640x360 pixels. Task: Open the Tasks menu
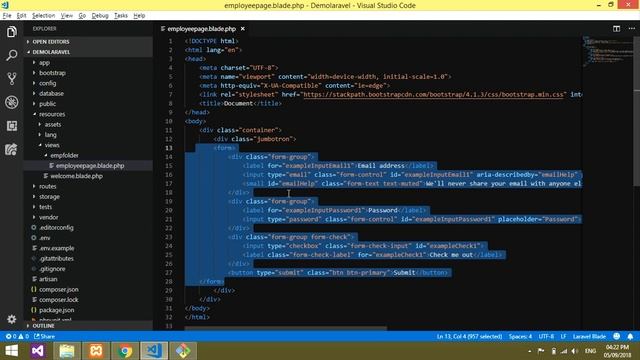(x=120, y=16)
